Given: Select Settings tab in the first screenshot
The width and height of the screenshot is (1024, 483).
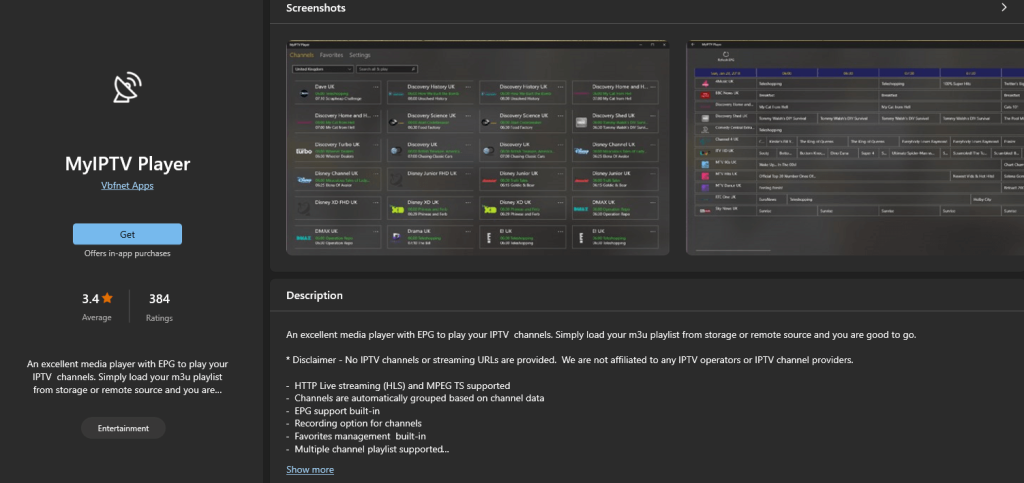Looking at the screenshot, I should pos(360,55).
